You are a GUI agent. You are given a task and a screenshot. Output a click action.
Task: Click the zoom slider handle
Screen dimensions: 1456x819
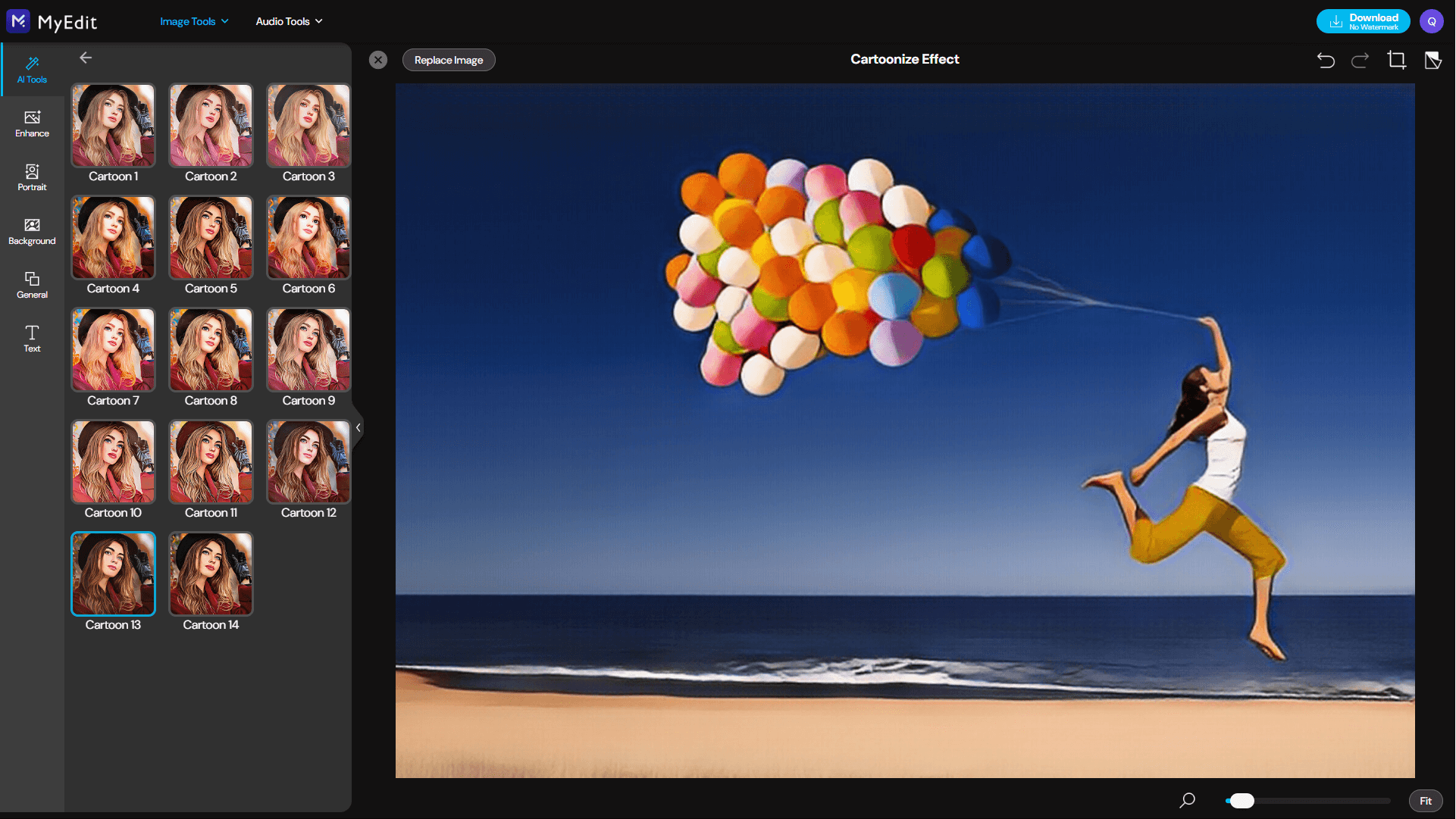[1242, 801]
